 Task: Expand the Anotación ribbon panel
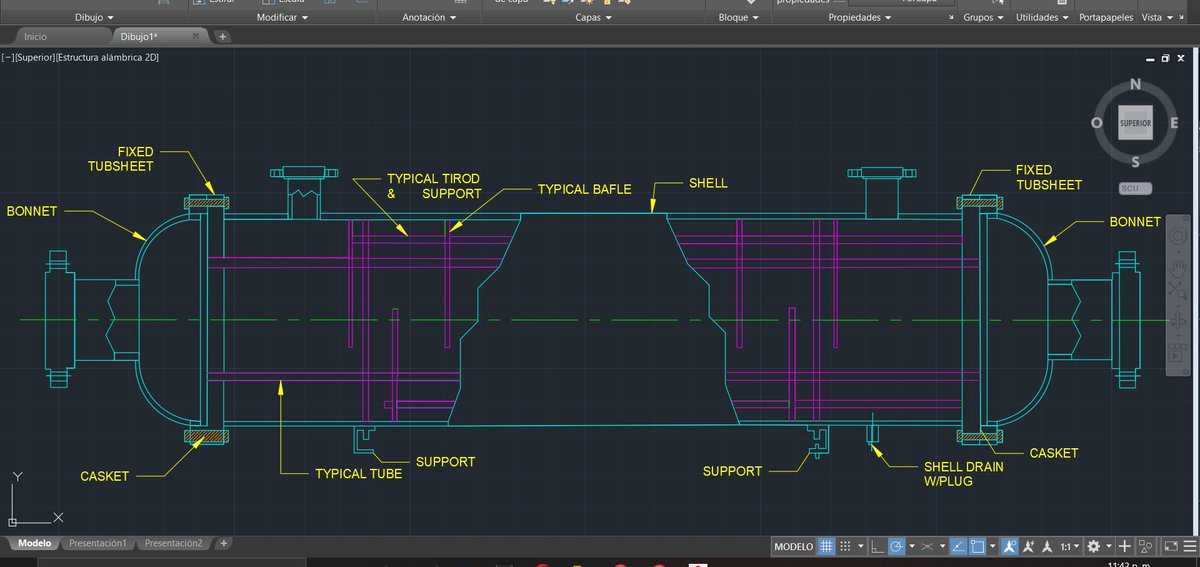[x=429, y=18]
